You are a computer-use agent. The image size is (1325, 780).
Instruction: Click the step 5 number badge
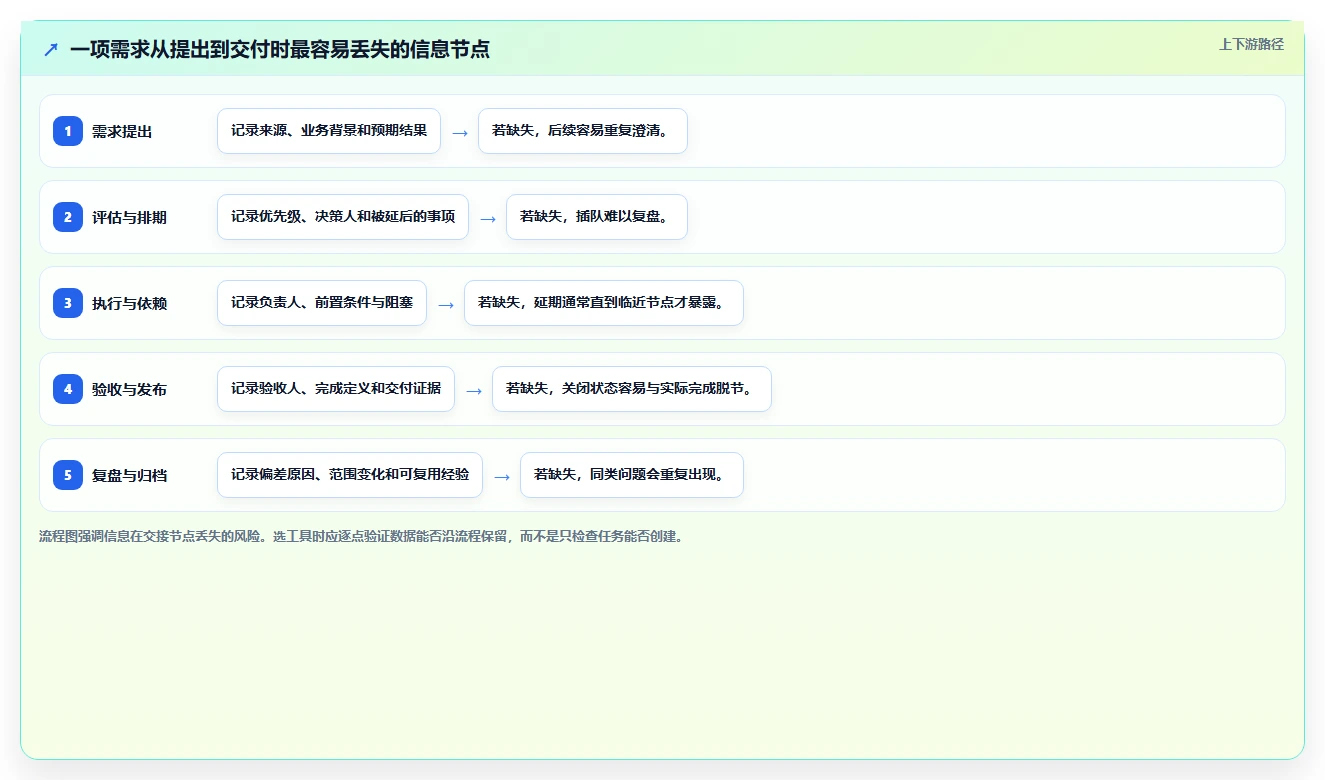(68, 475)
